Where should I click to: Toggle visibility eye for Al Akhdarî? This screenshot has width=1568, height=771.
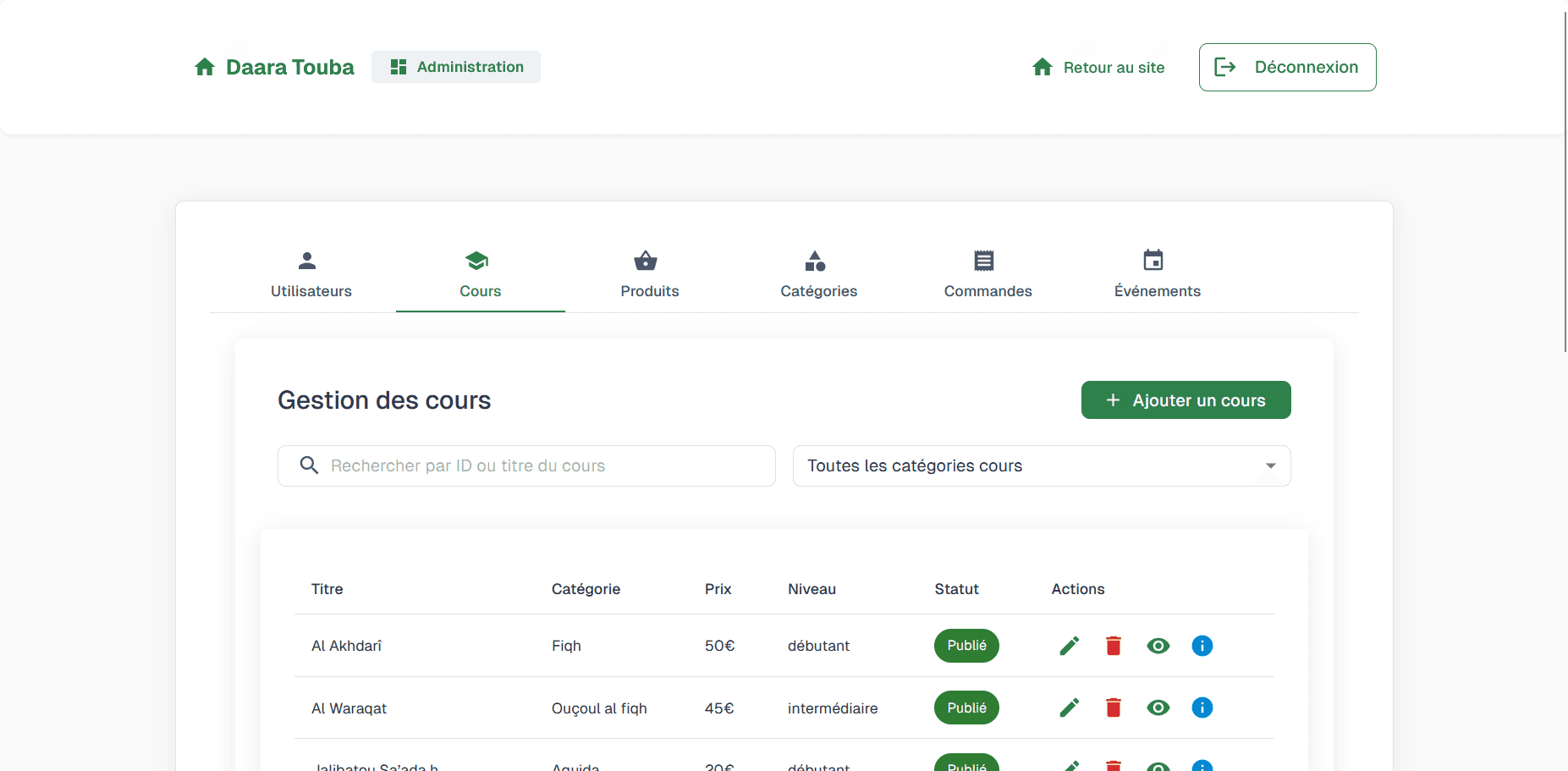point(1158,646)
